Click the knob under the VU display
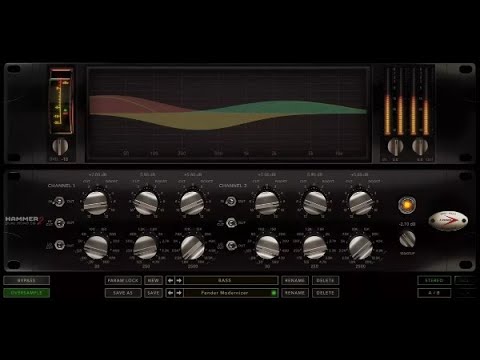The height and width of the screenshot is (360, 480). tap(60, 147)
